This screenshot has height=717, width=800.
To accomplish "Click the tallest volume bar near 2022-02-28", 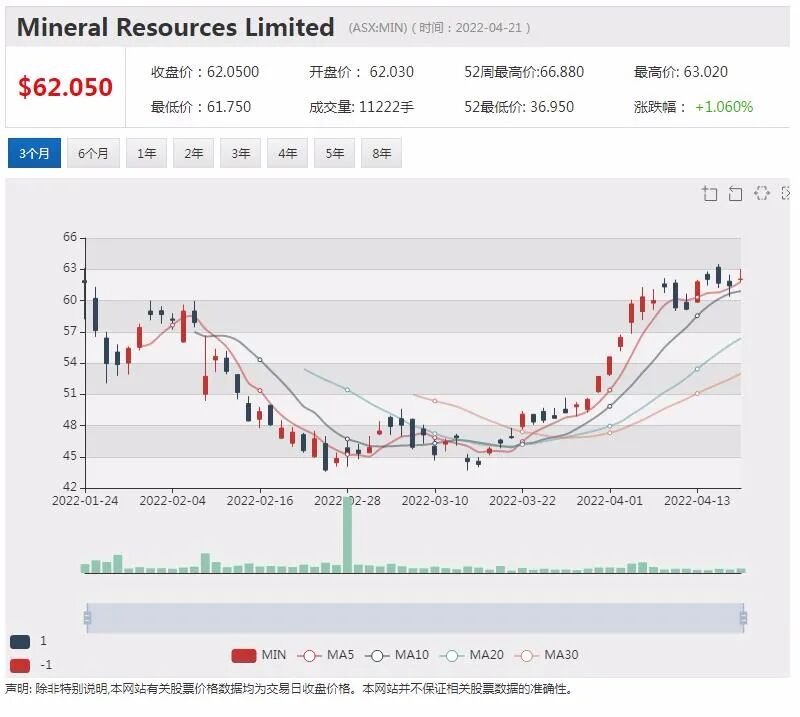I will point(347,534).
